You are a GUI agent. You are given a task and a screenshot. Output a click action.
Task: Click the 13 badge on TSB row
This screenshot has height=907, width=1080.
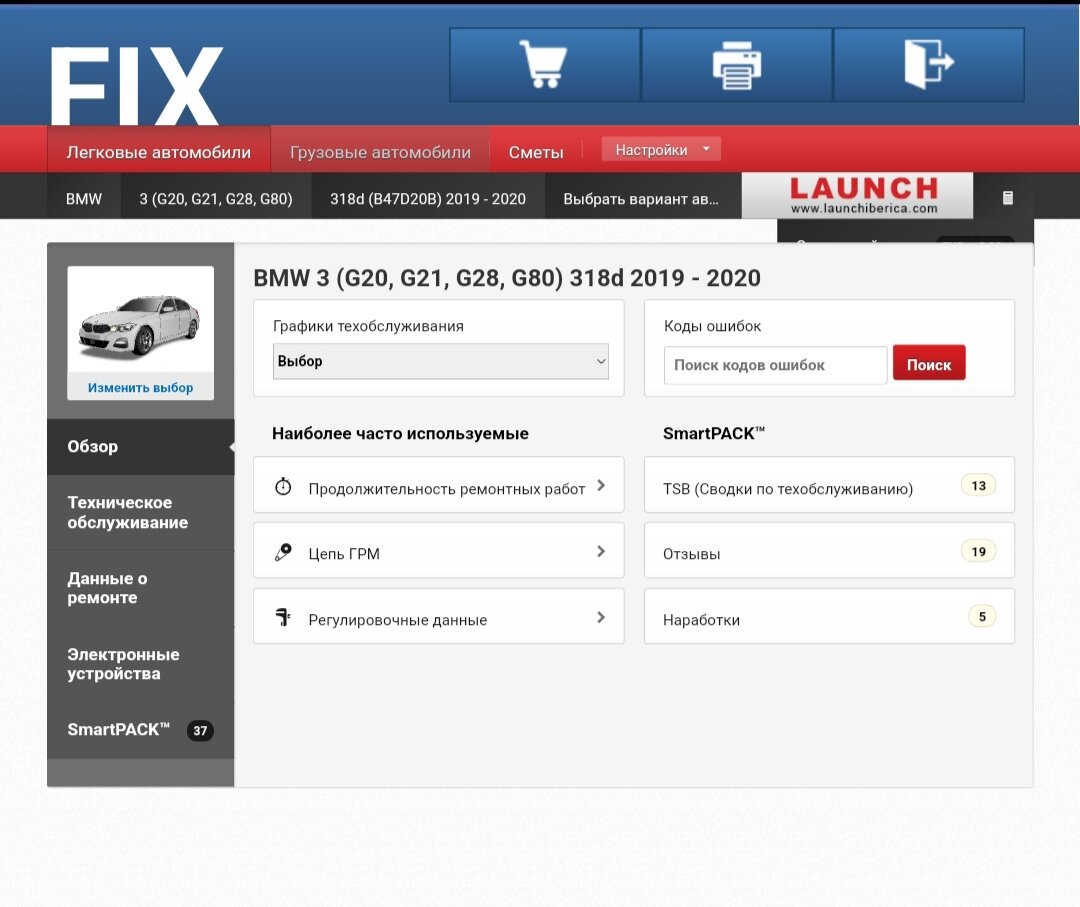pos(978,486)
